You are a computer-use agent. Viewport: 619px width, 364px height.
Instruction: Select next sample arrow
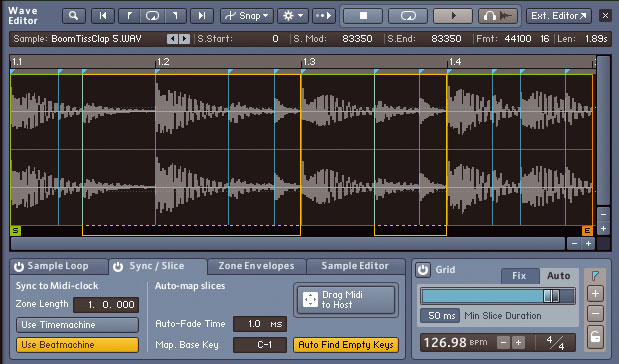point(184,39)
